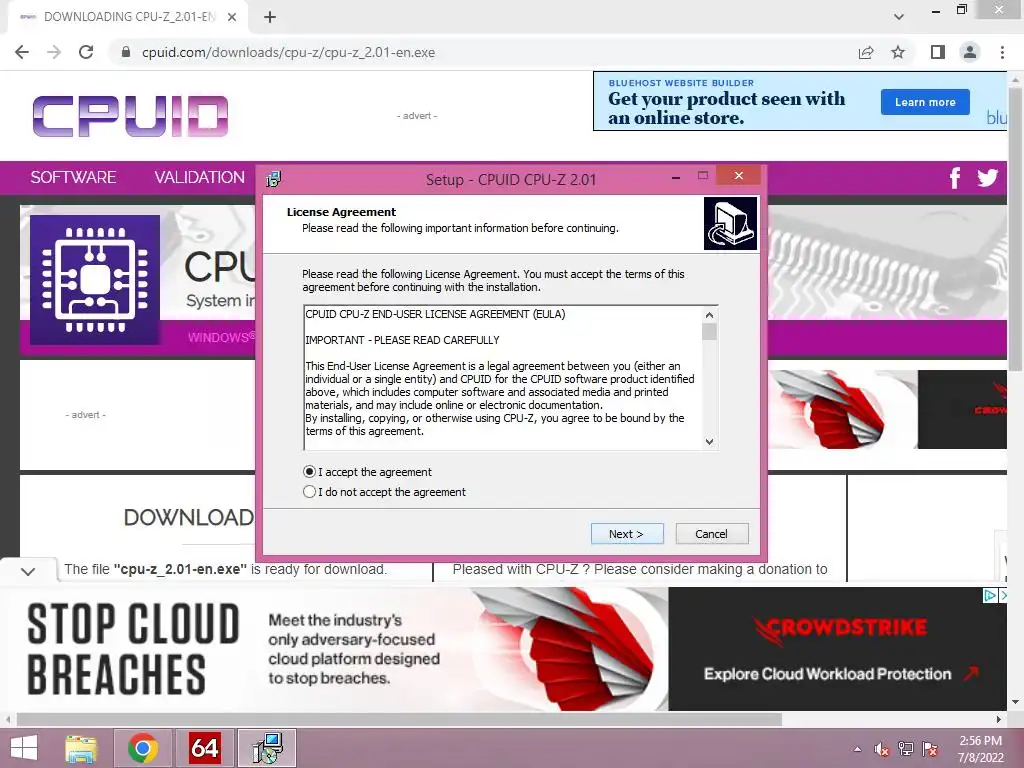Click the setup installer icon in title bar
This screenshot has height=768, width=1024.
click(x=274, y=178)
